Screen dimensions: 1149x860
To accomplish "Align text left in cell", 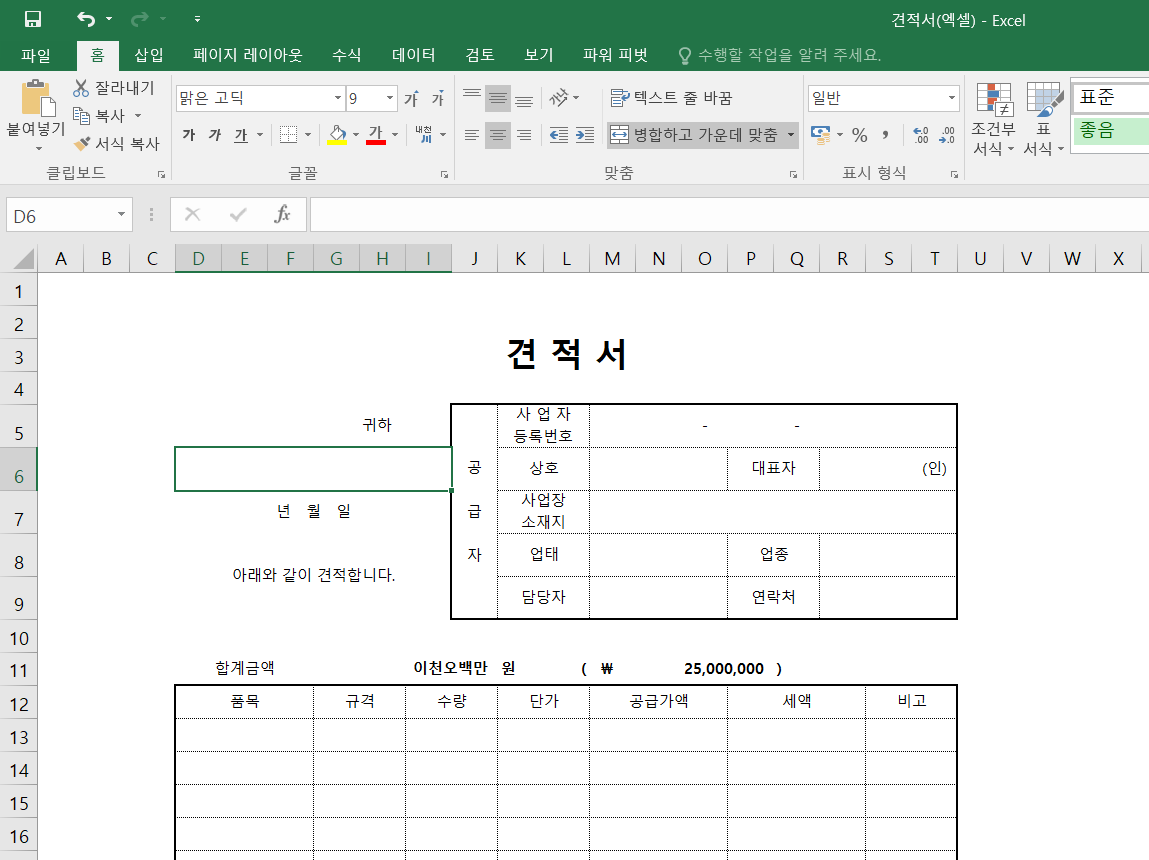I will pyautogui.click(x=472, y=135).
